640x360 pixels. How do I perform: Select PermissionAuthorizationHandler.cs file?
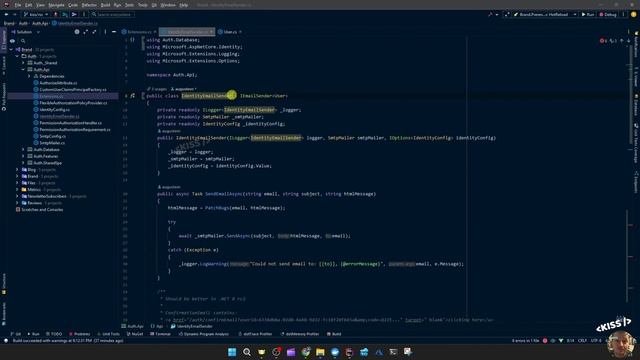pos(70,123)
